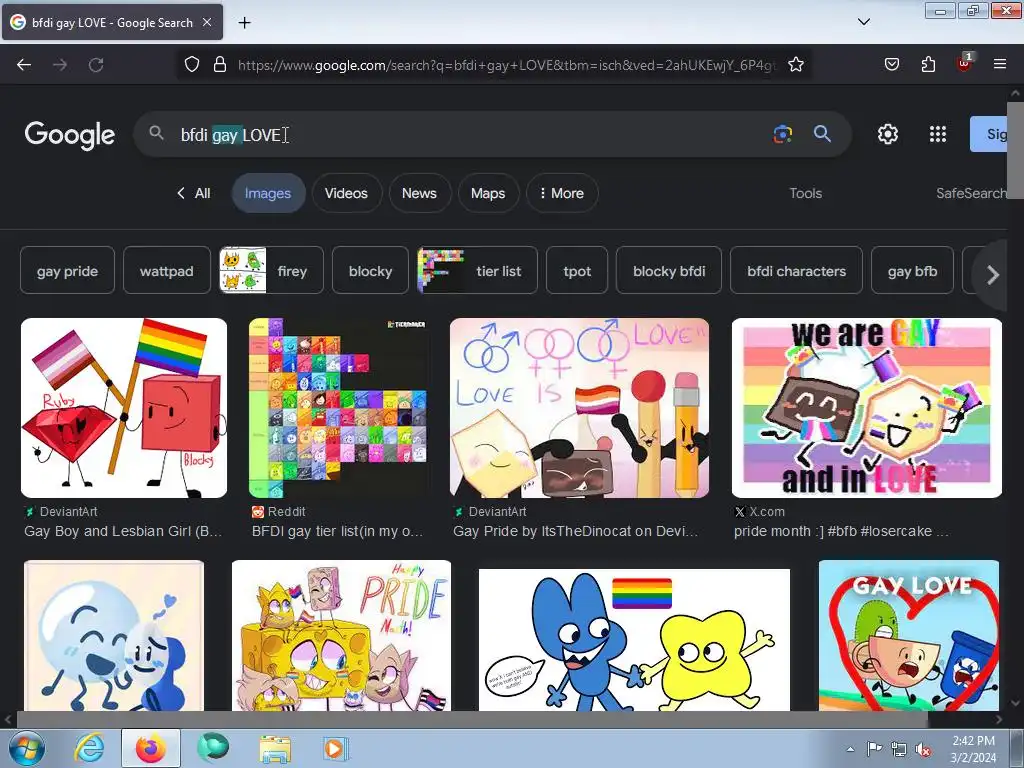Open the Happy Pride Month image
Image resolution: width=1024 pixels, height=768 pixels.
pyautogui.click(x=341, y=635)
